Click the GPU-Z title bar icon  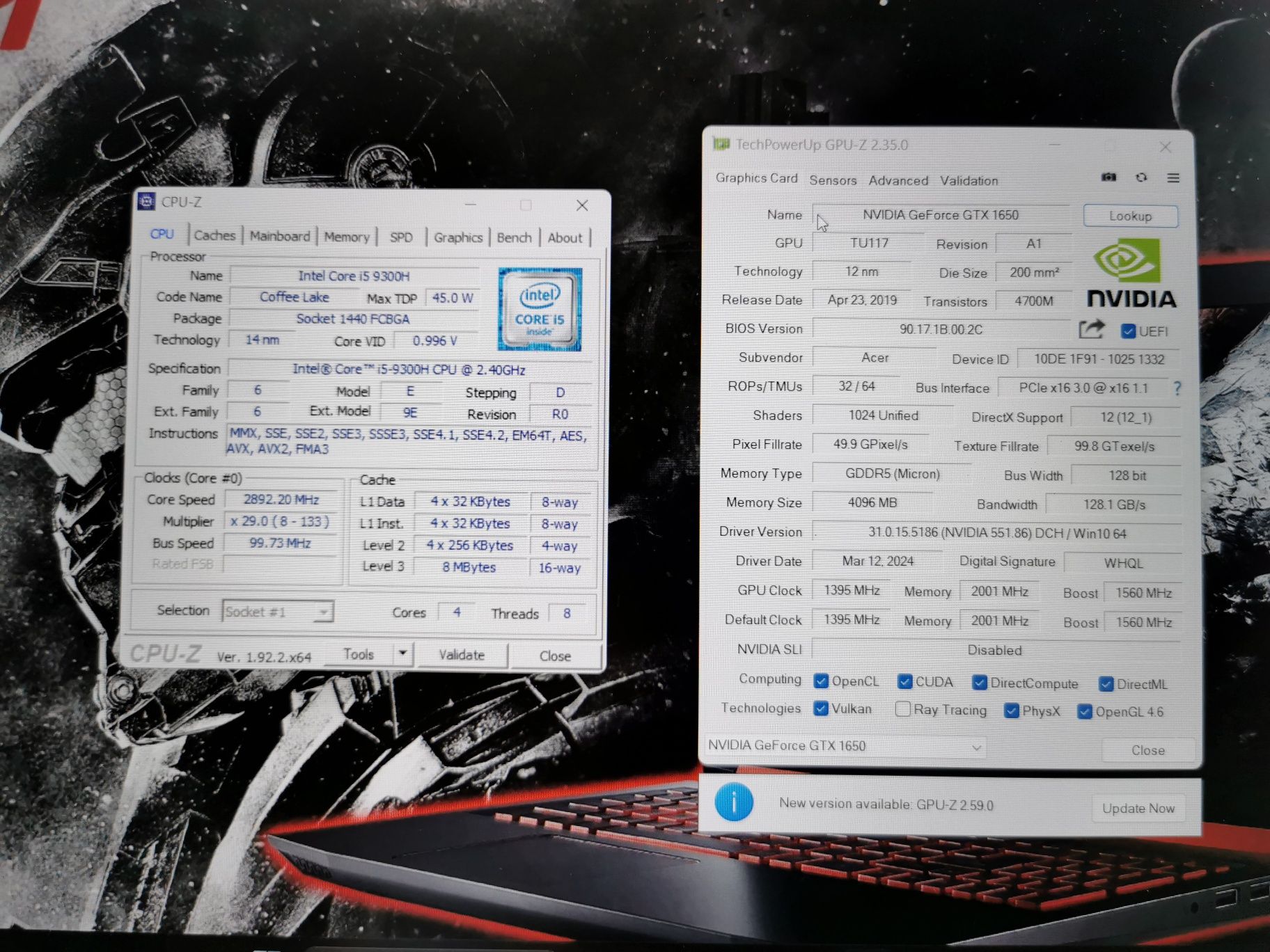point(721,144)
